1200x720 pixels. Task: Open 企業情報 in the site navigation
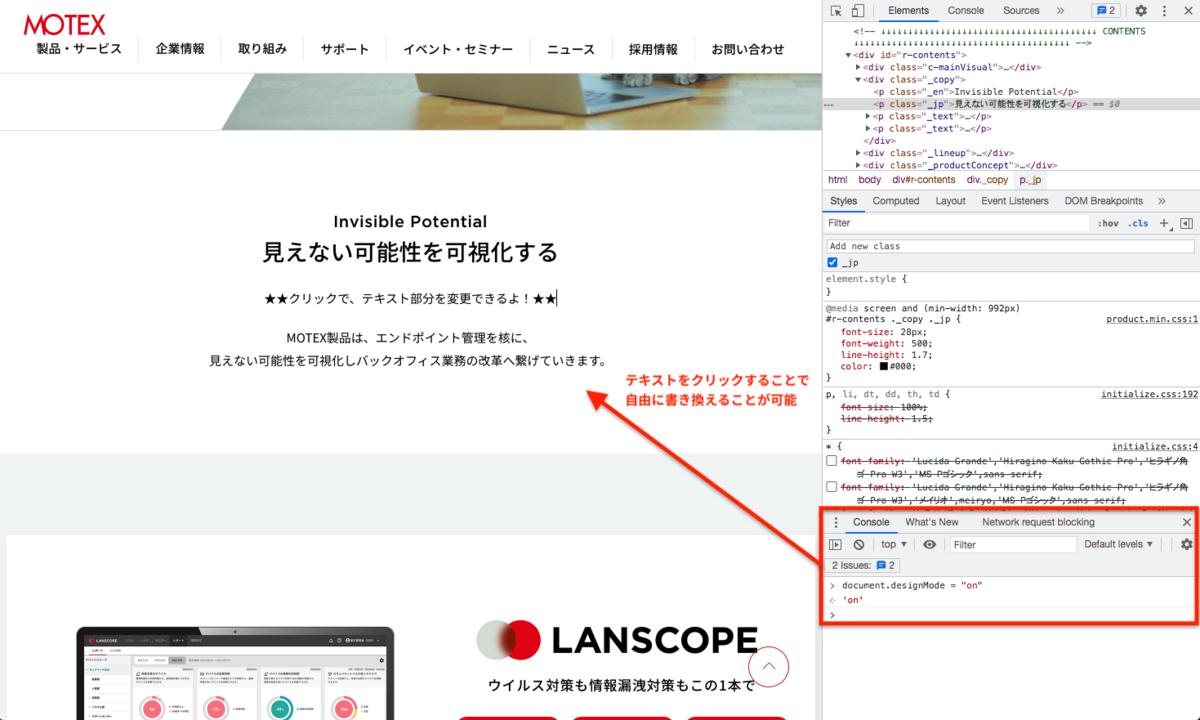point(180,49)
